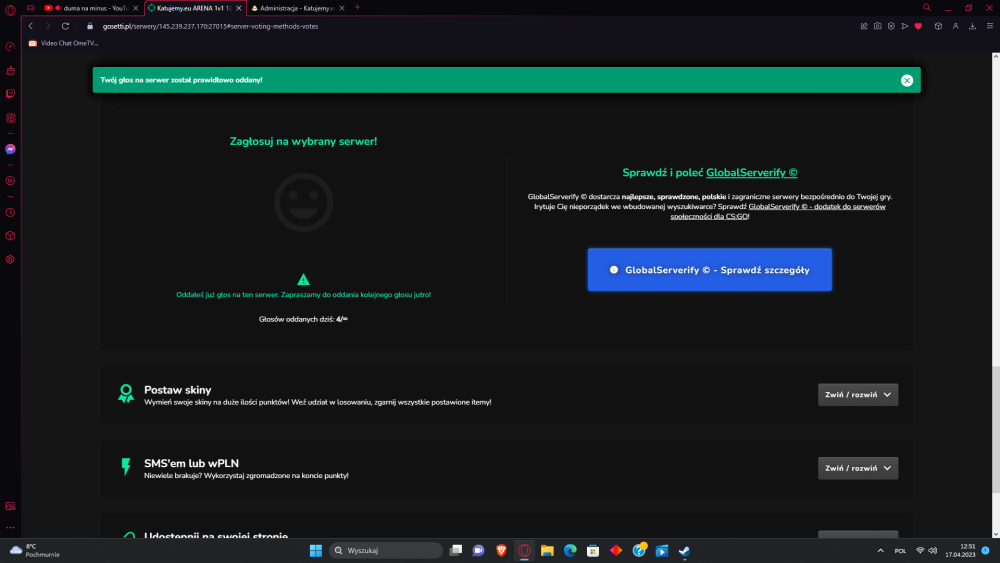
Task: Toggle the red heart bookmark icon
Action: pyautogui.click(x=918, y=26)
